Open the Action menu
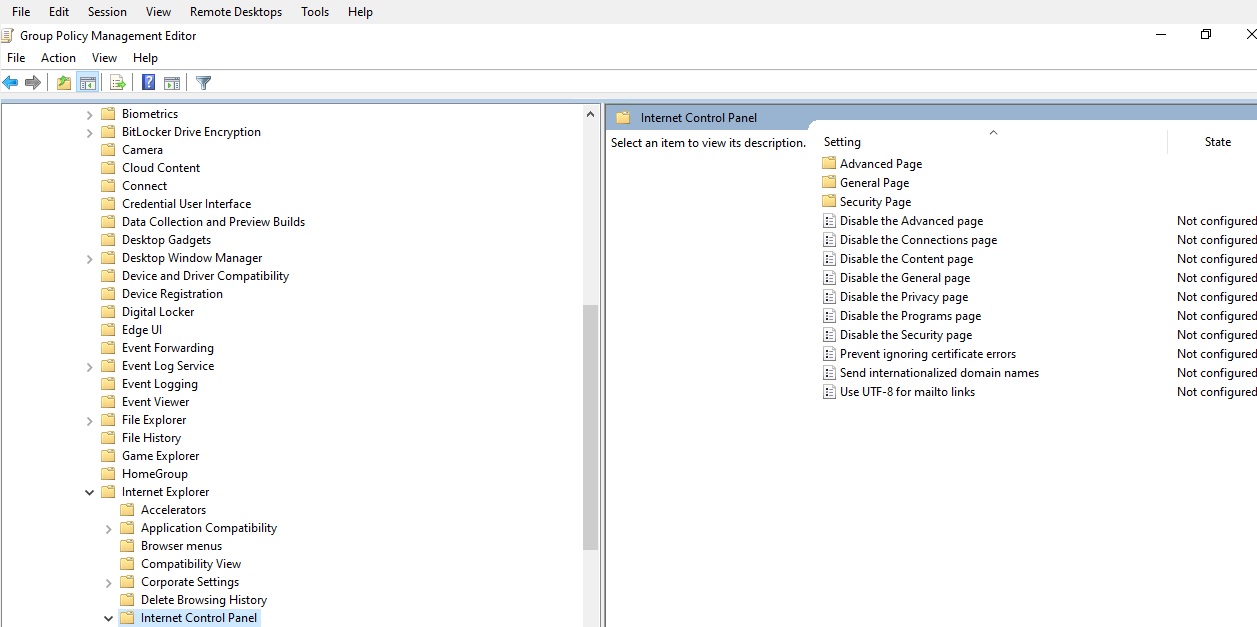Image resolution: width=1257 pixels, height=627 pixels. pyautogui.click(x=58, y=58)
